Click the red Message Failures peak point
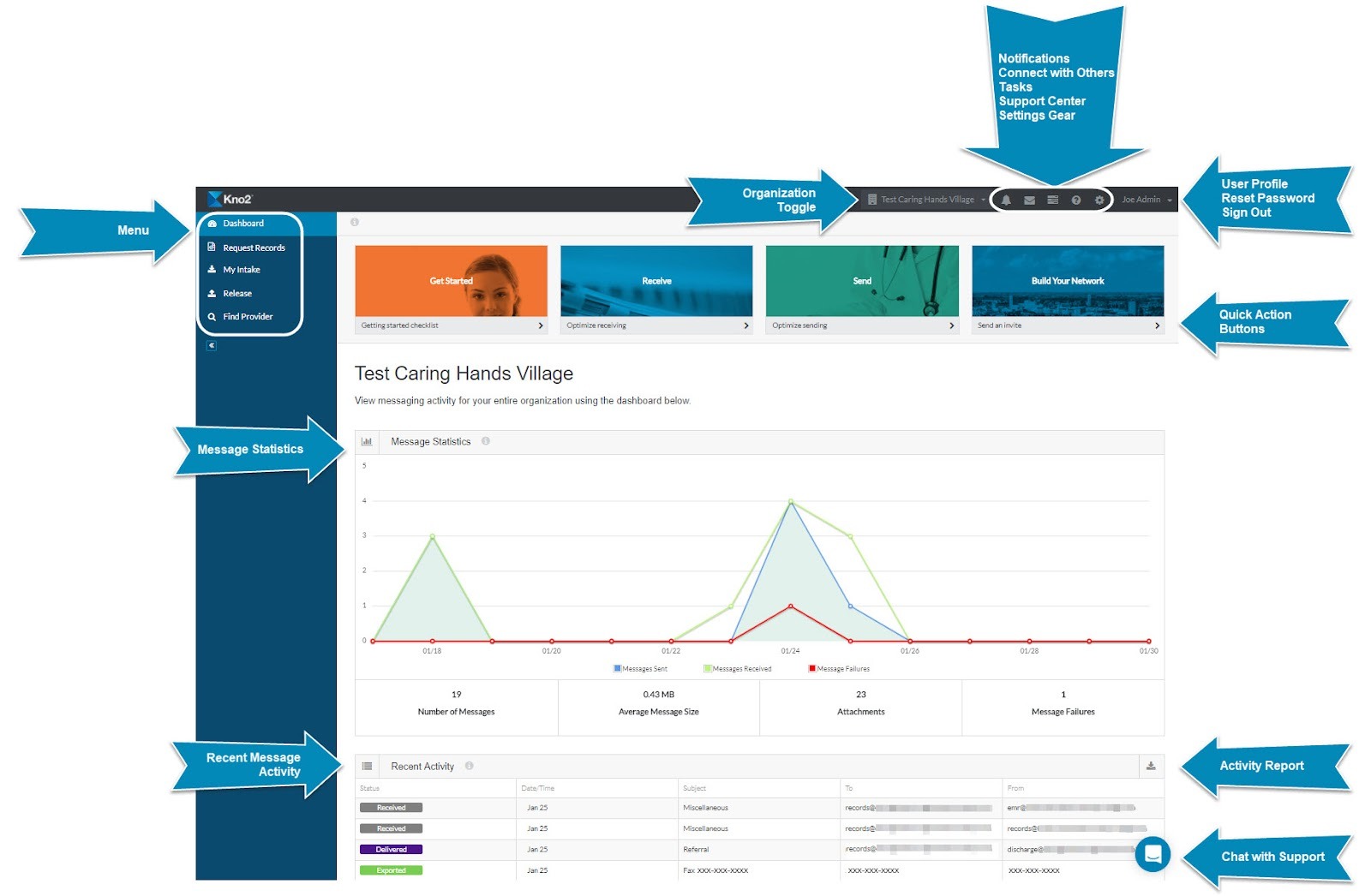This screenshot has width=1371, height=896. tap(791, 606)
